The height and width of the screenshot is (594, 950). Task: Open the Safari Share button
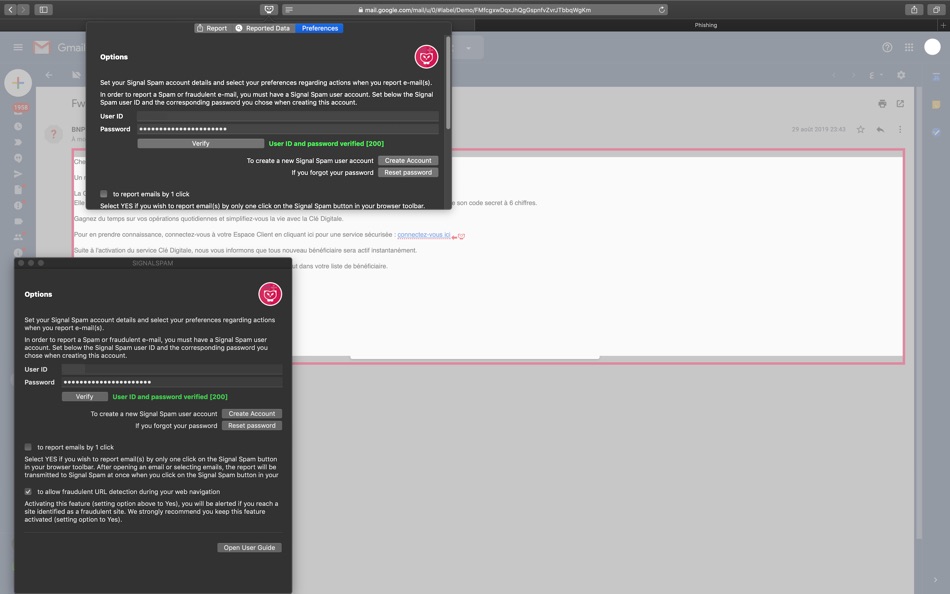click(x=914, y=10)
